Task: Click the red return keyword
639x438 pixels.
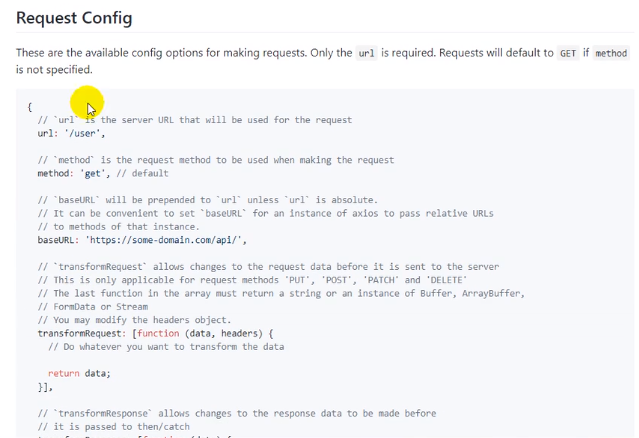Action: click(64, 373)
